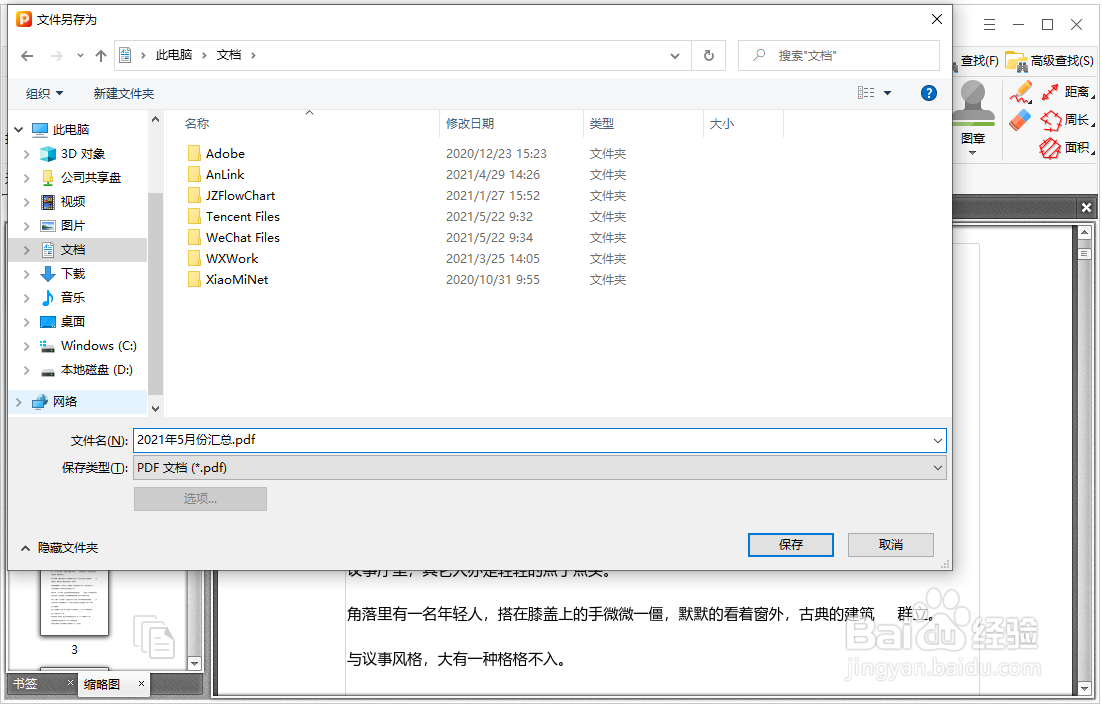Select the WeChat Files folder
The height and width of the screenshot is (706, 1102).
point(242,237)
